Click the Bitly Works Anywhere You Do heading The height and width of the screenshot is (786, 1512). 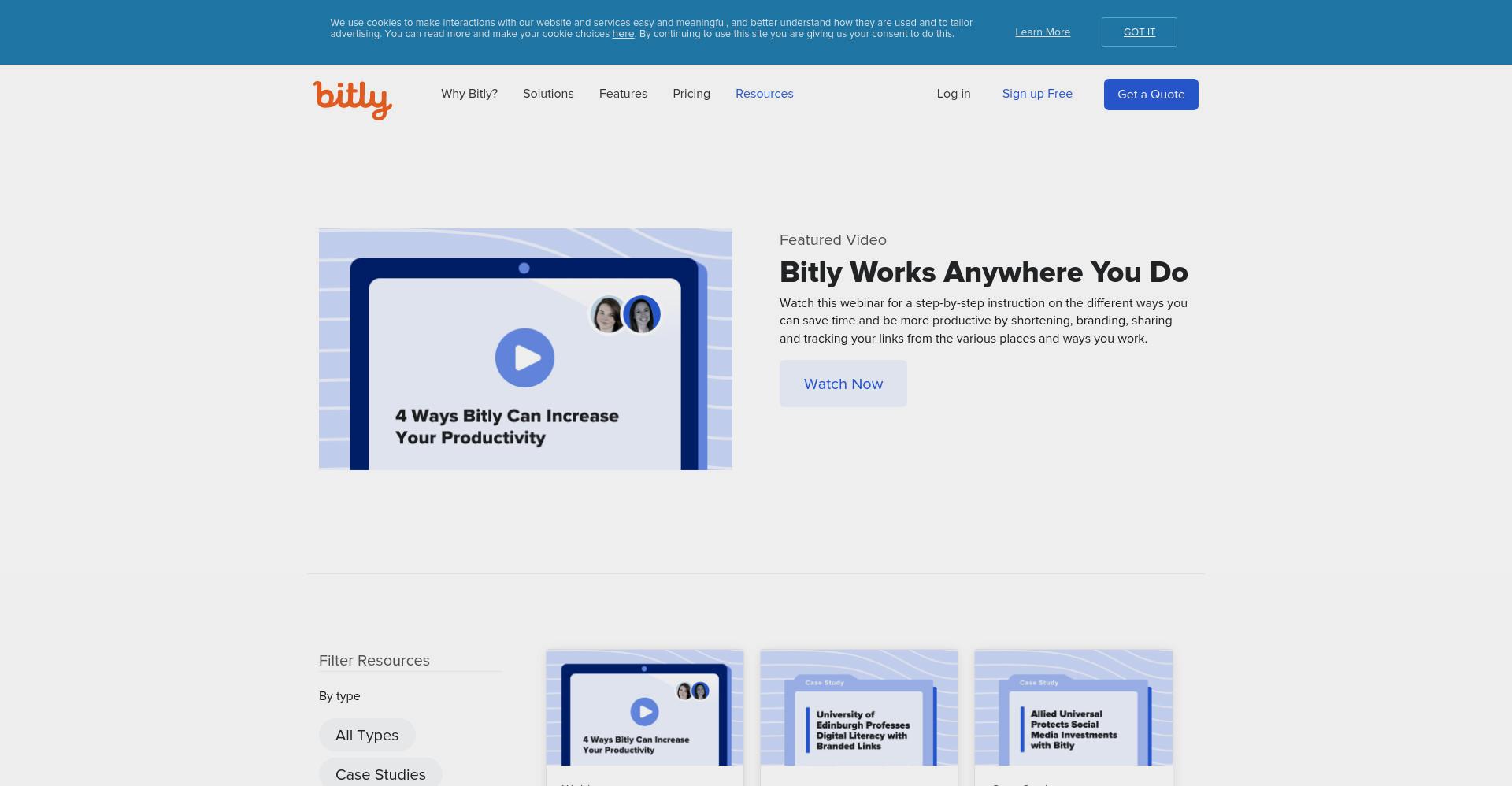[984, 273]
